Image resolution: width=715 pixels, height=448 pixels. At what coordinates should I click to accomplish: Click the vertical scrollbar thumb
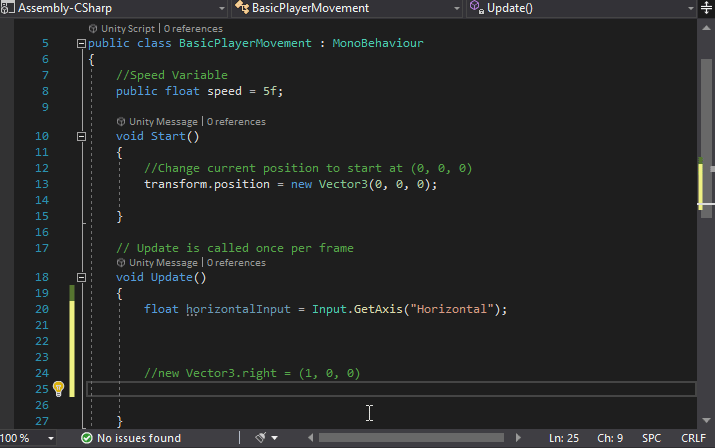pos(706,137)
